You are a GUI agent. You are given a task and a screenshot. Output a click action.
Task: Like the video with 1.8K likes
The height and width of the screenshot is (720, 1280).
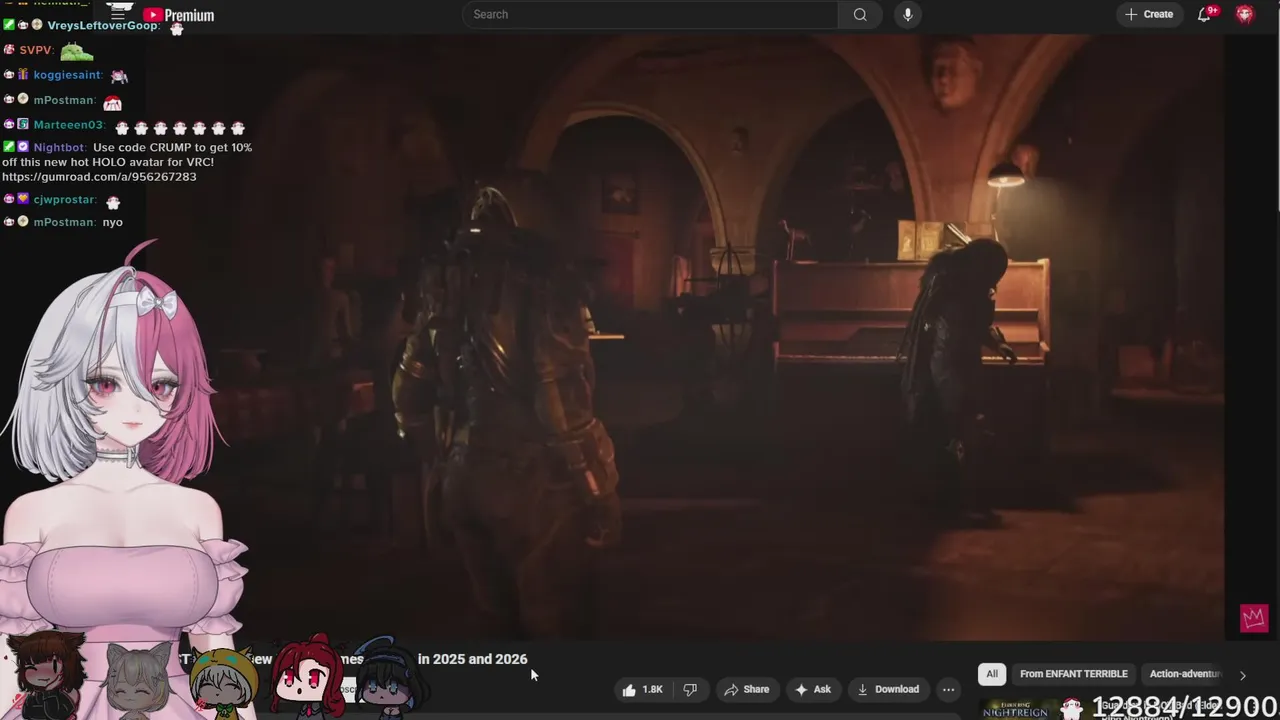[x=642, y=689]
